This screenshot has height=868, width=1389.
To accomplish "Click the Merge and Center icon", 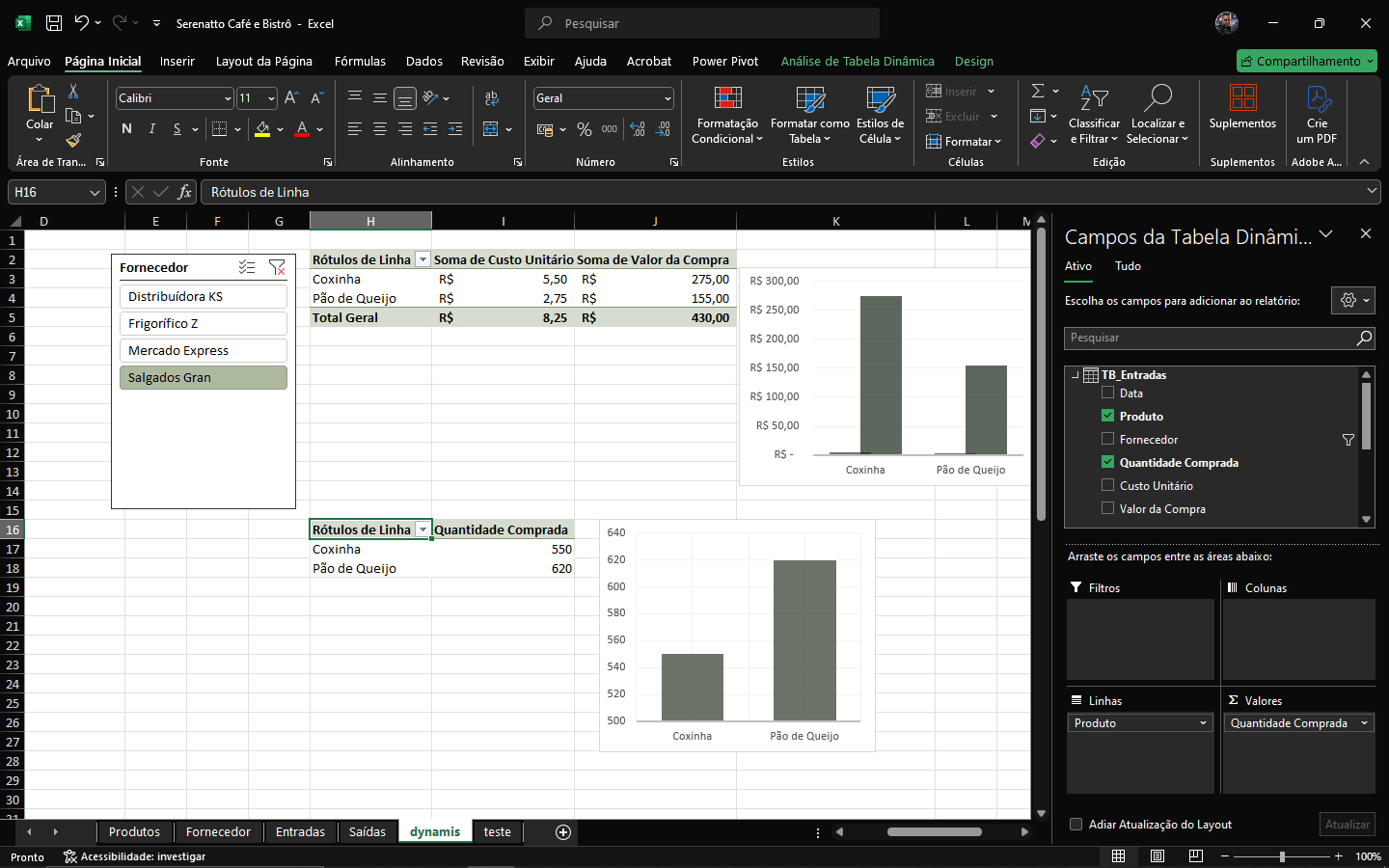I will point(492,128).
